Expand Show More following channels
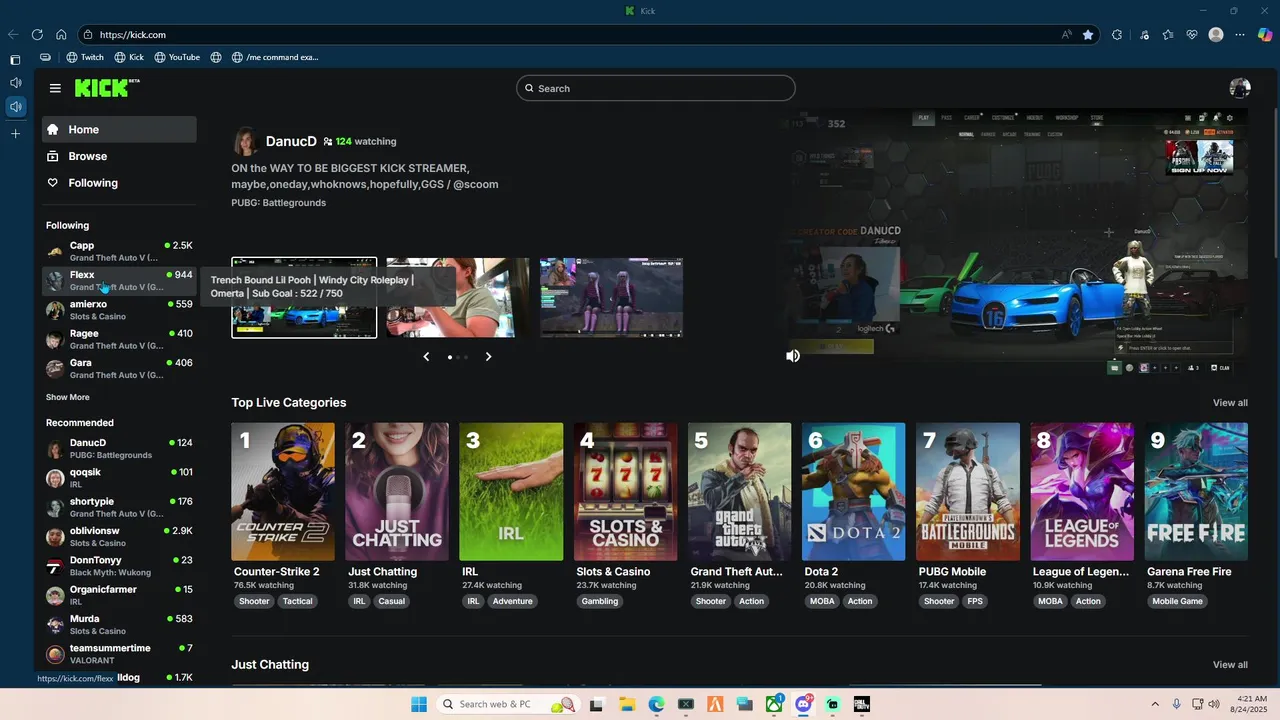This screenshot has width=1280, height=720. click(x=68, y=397)
